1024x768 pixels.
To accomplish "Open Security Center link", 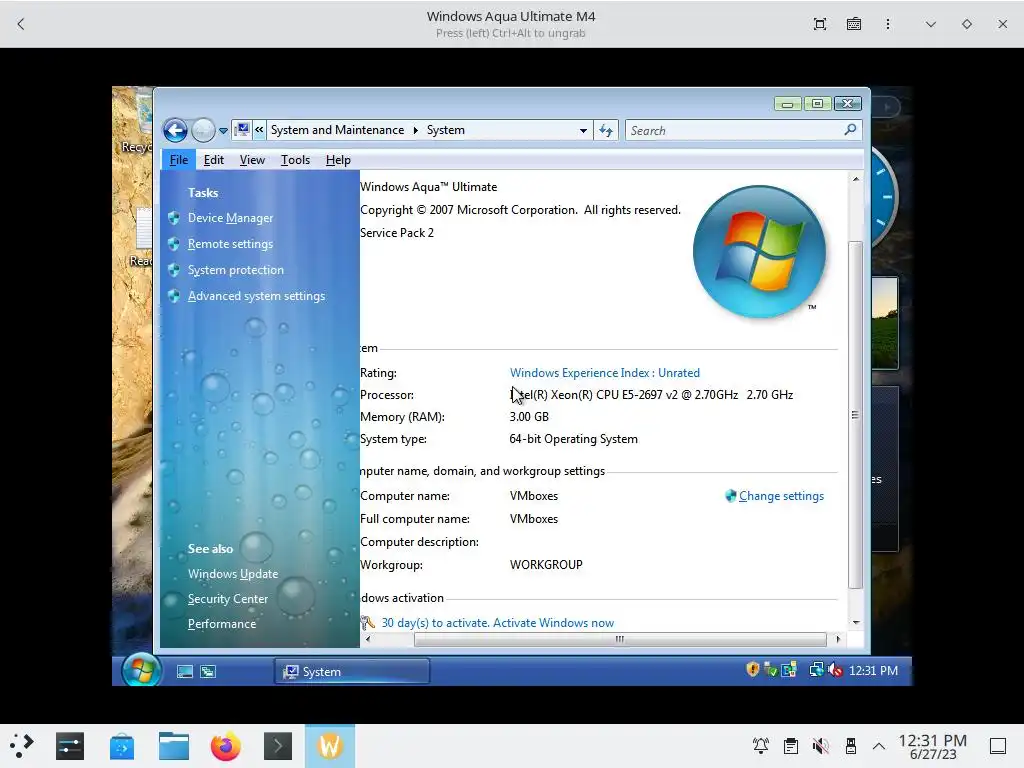I will 227,599.
